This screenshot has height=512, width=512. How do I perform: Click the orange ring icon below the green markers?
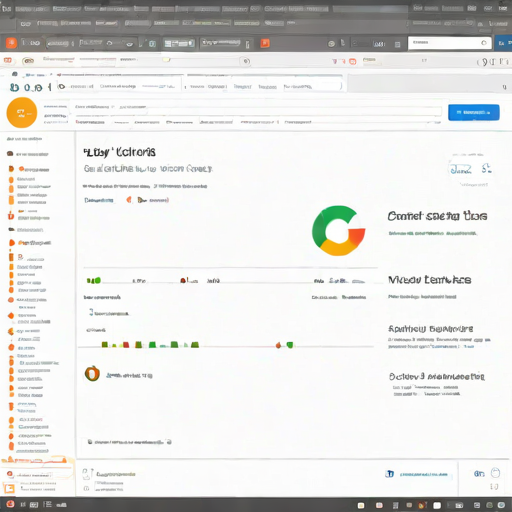click(92, 373)
